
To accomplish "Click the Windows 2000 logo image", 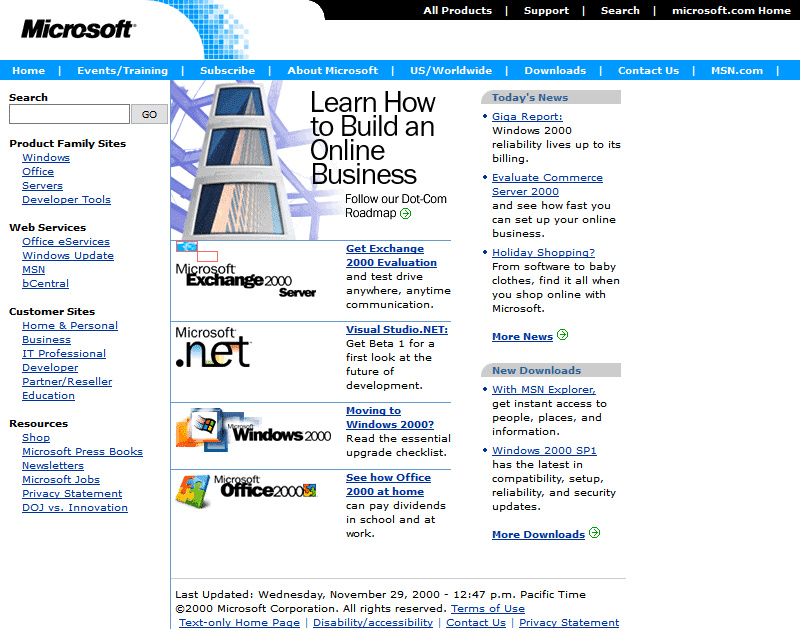I will tap(254, 429).
